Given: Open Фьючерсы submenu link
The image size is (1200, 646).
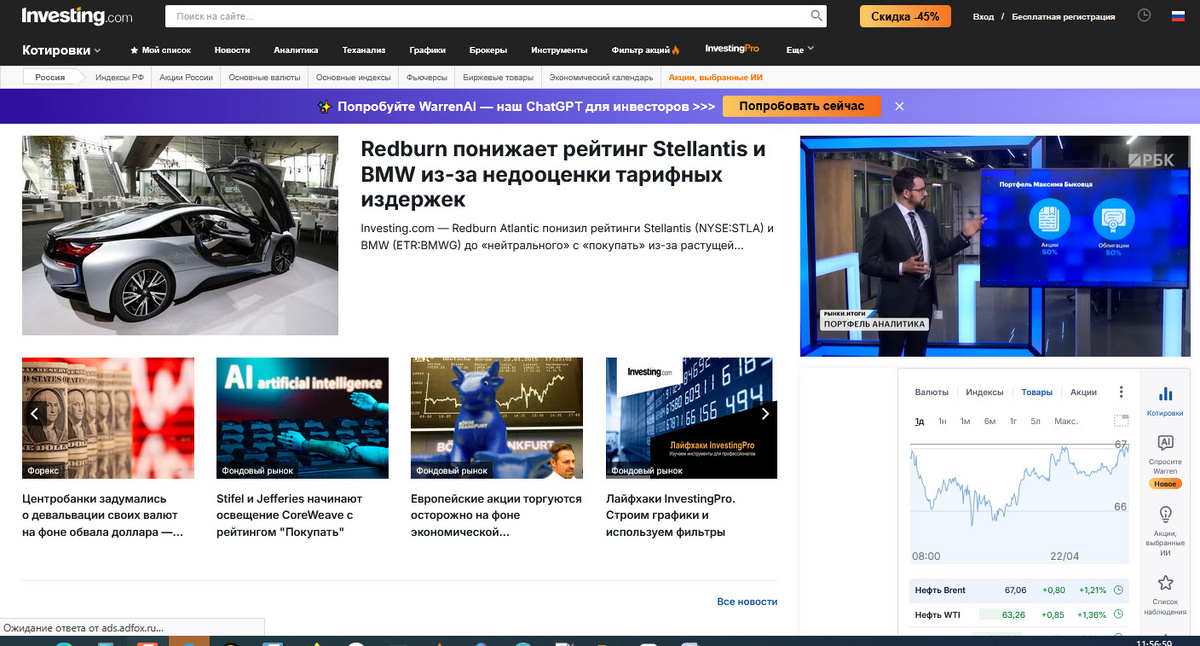Looking at the screenshot, I should click(x=427, y=77).
